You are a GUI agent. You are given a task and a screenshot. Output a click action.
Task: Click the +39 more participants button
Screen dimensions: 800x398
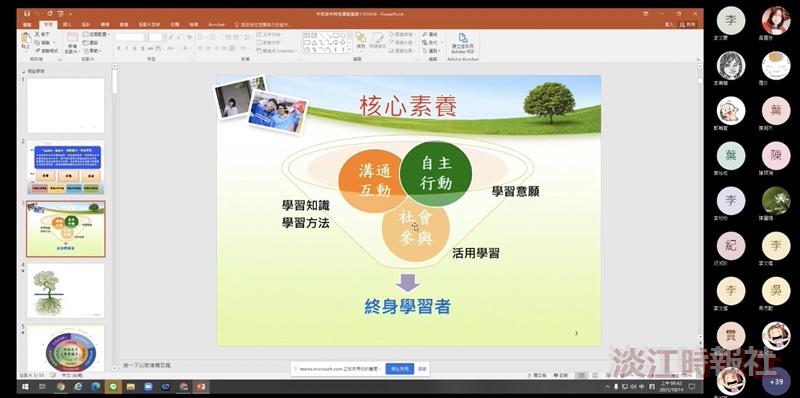click(x=776, y=381)
